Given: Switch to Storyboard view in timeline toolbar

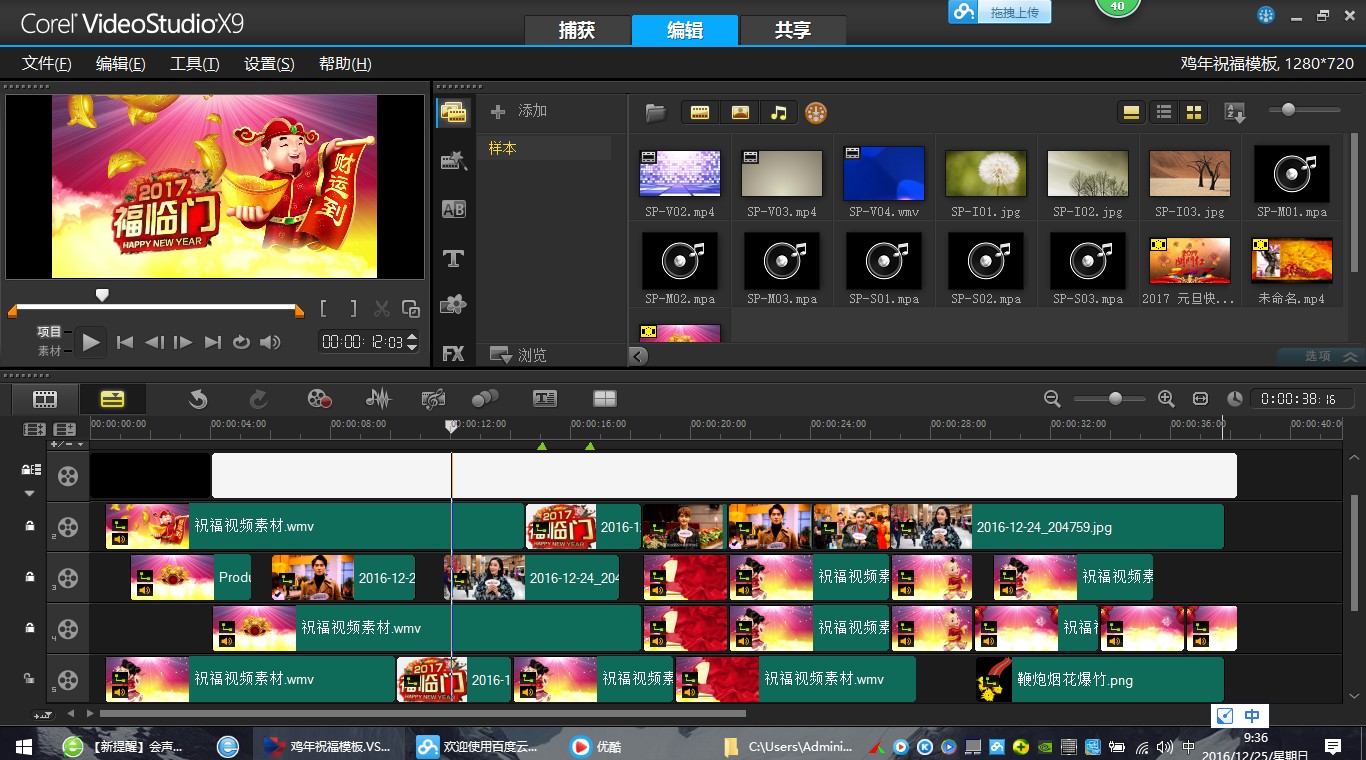Looking at the screenshot, I should tap(45, 399).
